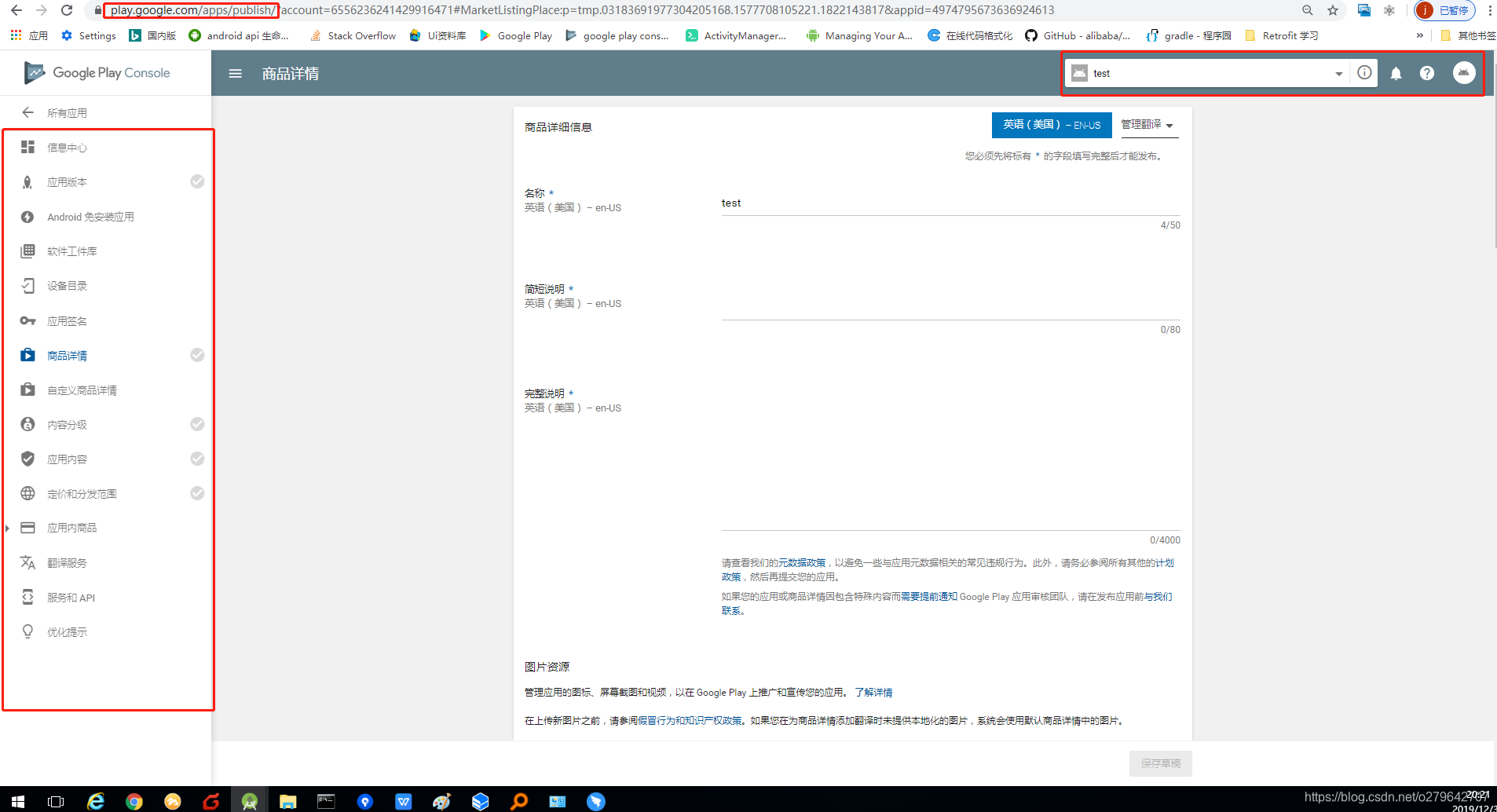Open Internet Explorer from taskbar

pos(96,801)
